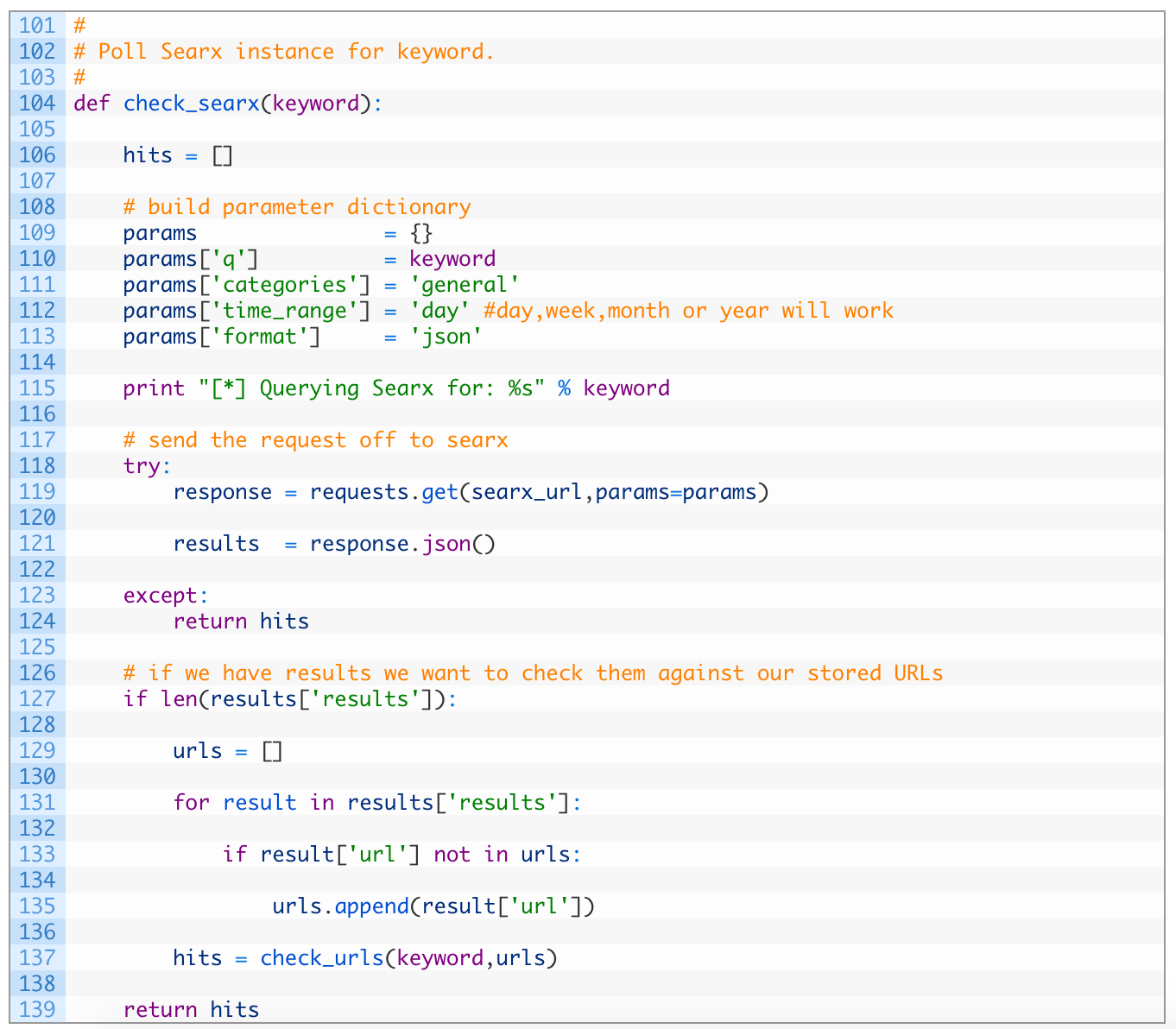Select the "if len(results['results']):" condition
This screenshot has height=1029, width=1176.
click(290, 699)
